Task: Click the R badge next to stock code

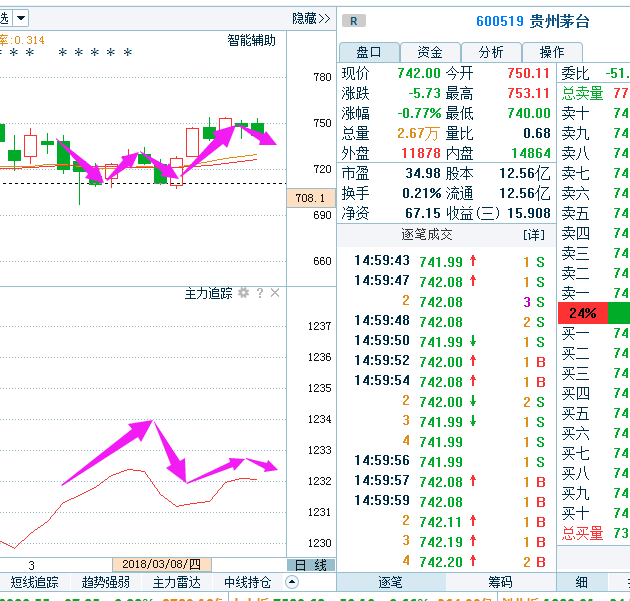Action: point(354,20)
